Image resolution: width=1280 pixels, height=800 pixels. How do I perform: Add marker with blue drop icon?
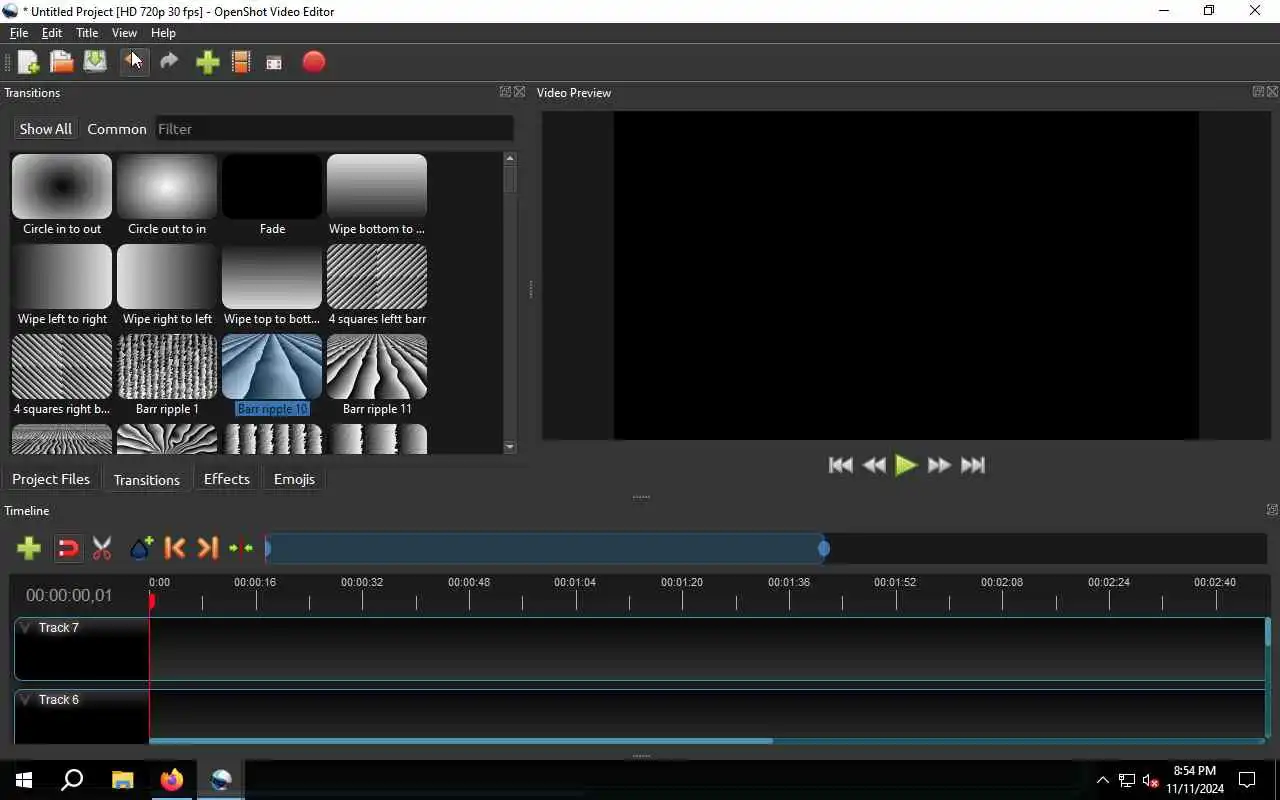pyautogui.click(x=141, y=548)
